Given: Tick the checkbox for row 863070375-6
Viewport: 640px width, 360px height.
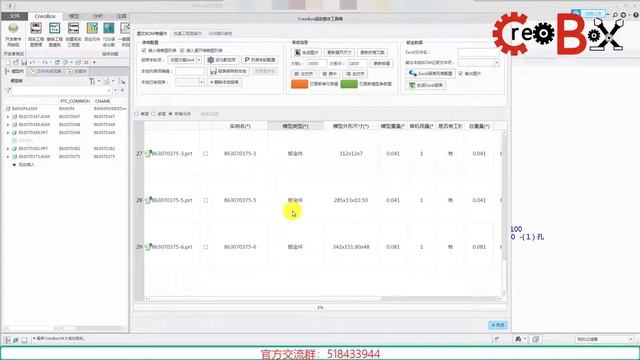Looking at the screenshot, I should click(x=206, y=247).
